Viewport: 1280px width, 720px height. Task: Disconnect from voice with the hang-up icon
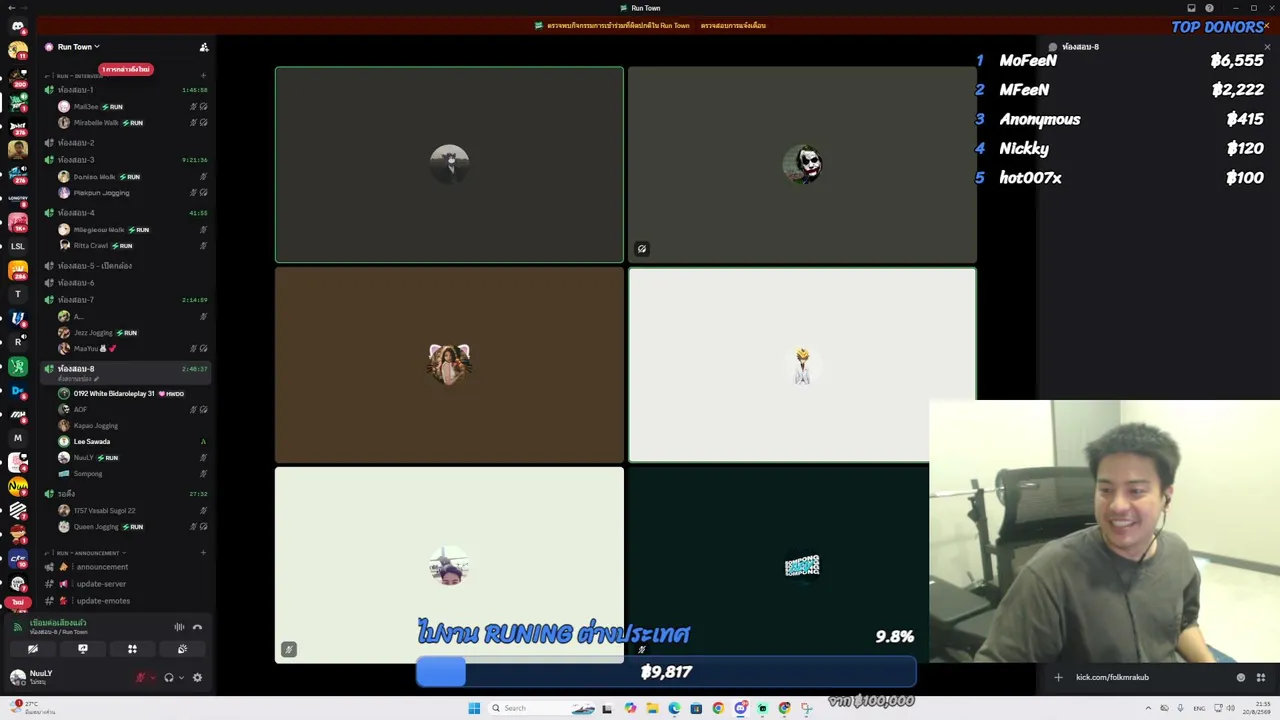pyautogui.click(x=197, y=627)
